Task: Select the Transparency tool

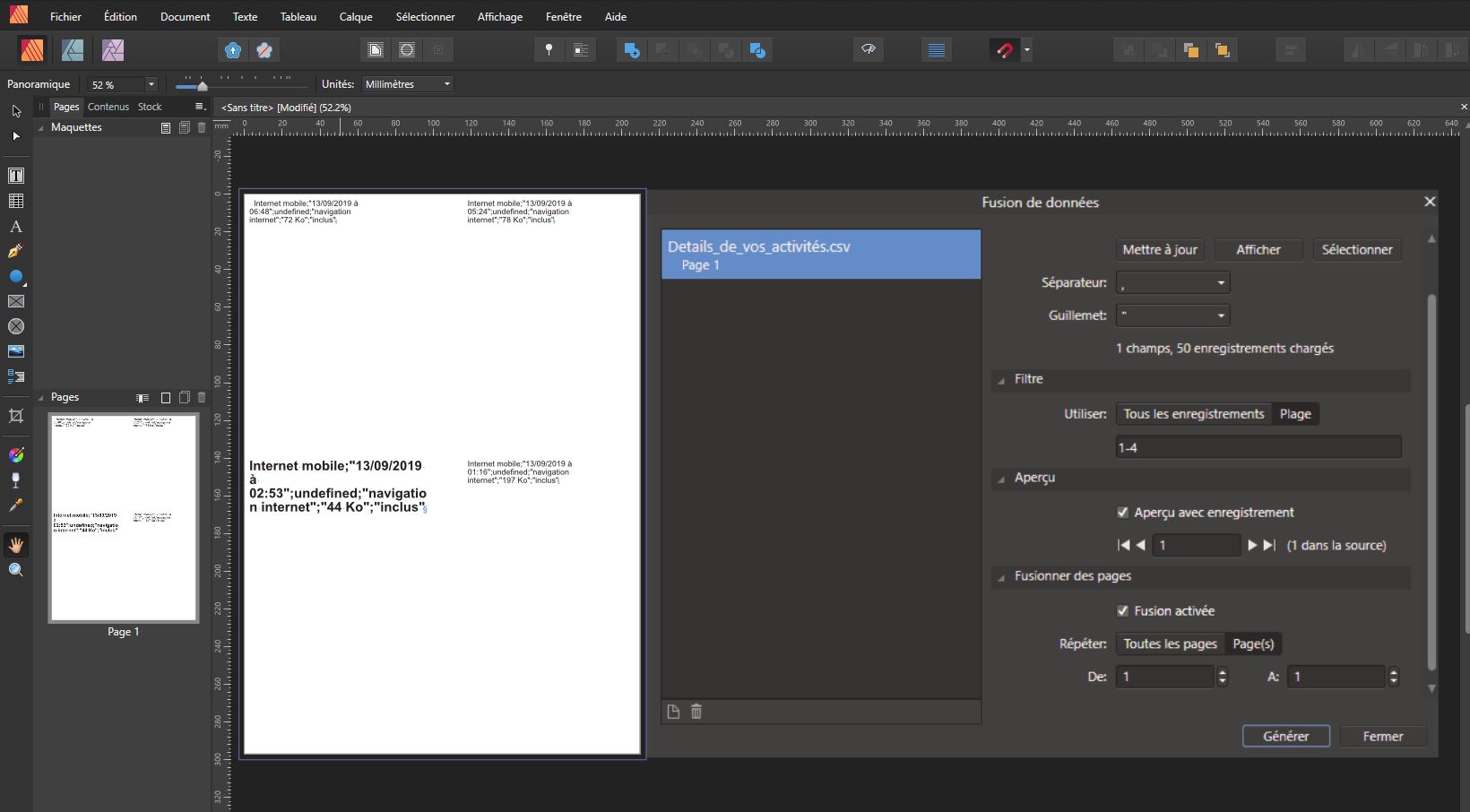Action: (16, 480)
